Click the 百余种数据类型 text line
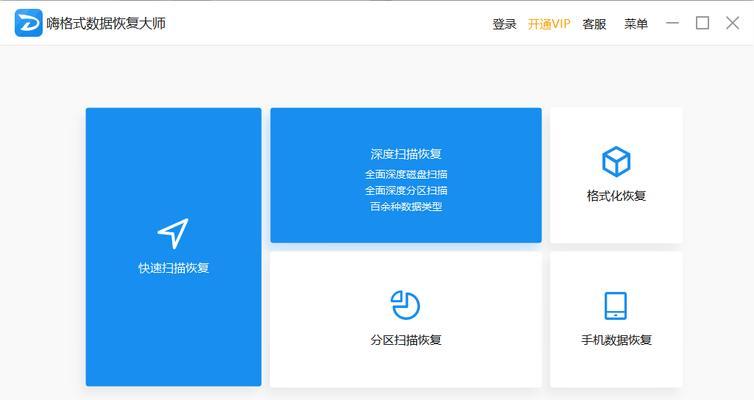The width and height of the screenshot is (754, 400). (x=406, y=207)
